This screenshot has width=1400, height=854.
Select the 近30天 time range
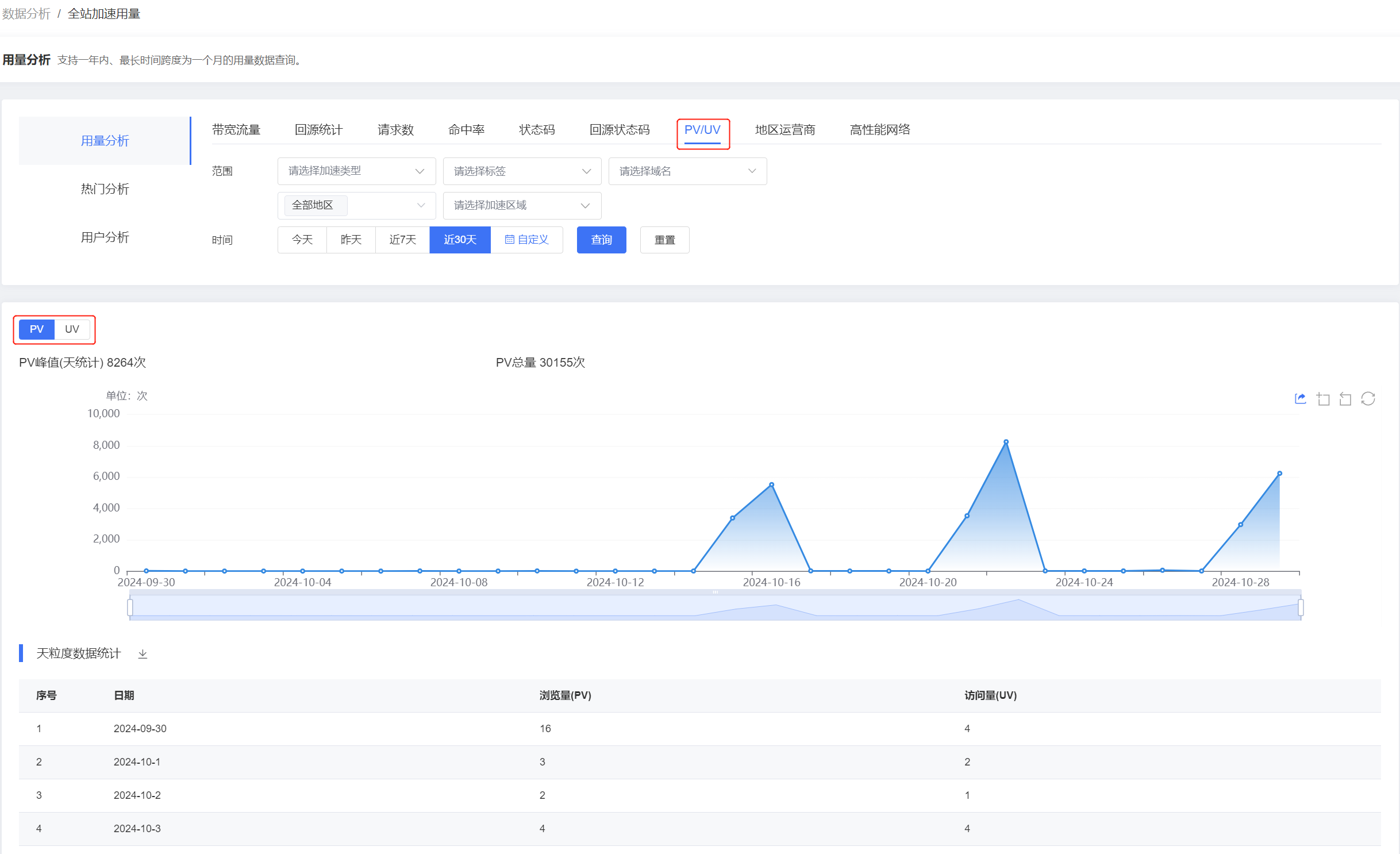tap(460, 240)
